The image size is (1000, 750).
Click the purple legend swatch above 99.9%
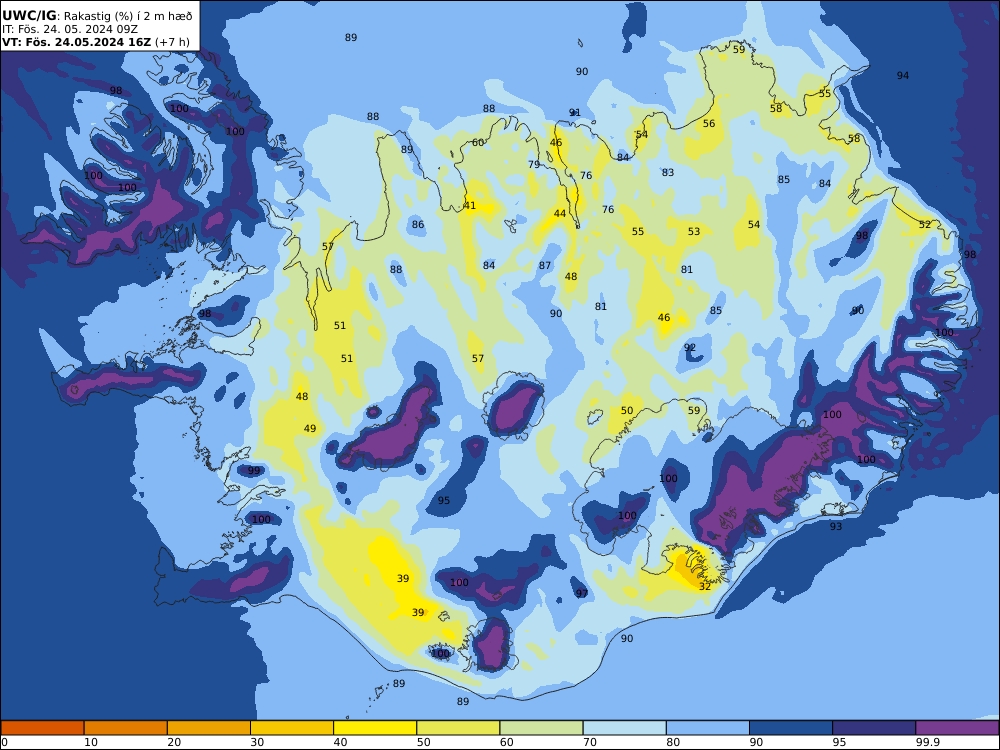tap(957, 728)
